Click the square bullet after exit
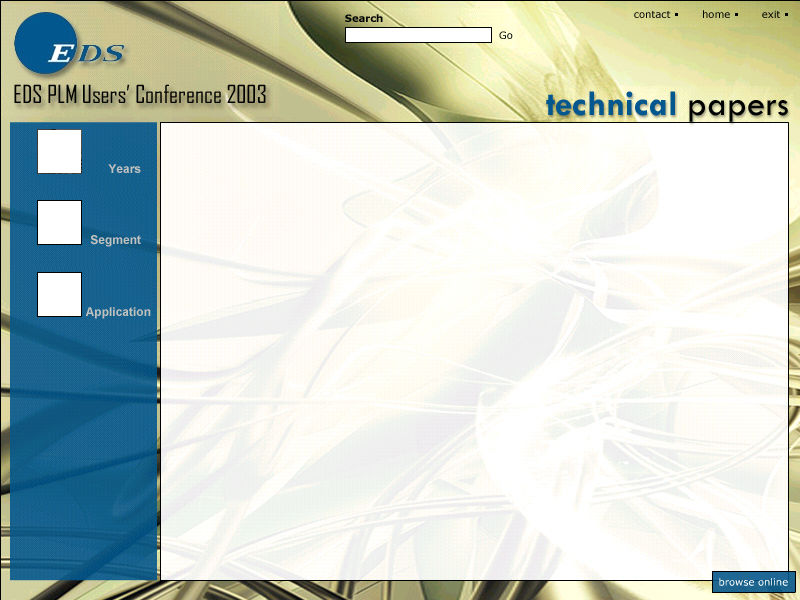The width and height of the screenshot is (800, 600). [x=787, y=15]
